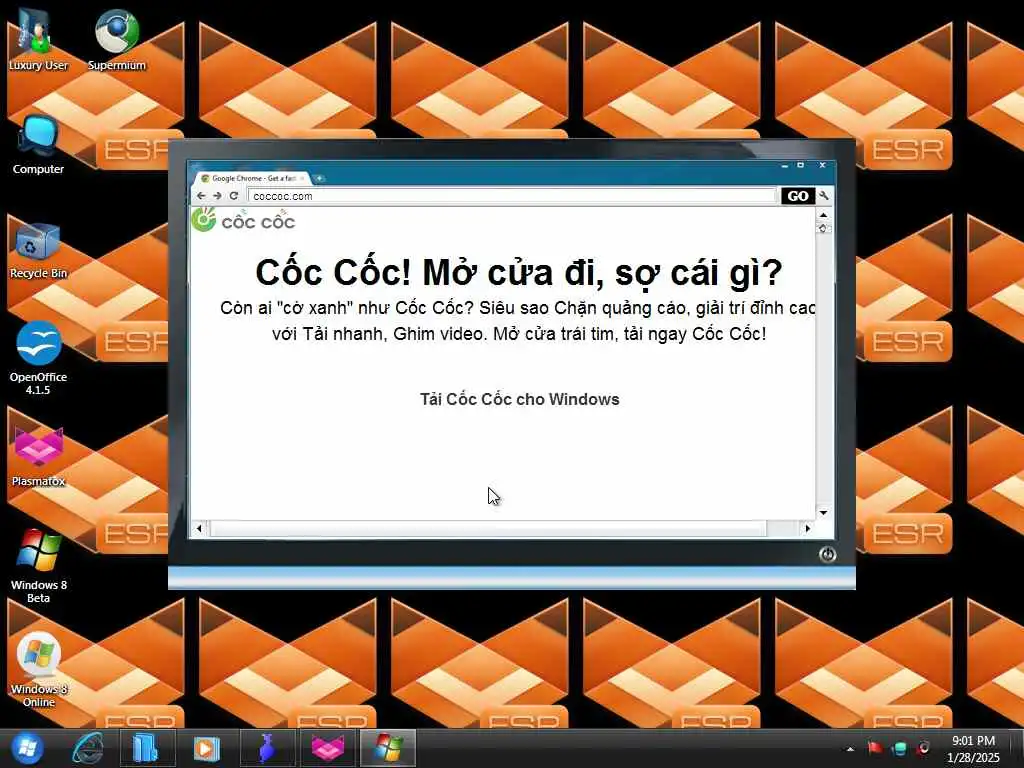Click the monitor frame power button

click(x=827, y=554)
